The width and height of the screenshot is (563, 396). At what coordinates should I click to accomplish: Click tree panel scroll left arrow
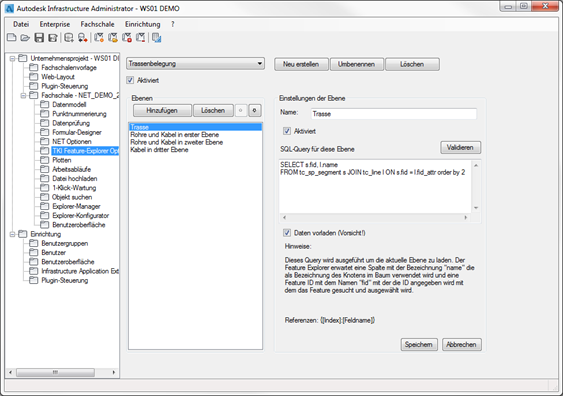pyautogui.click(x=10, y=372)
